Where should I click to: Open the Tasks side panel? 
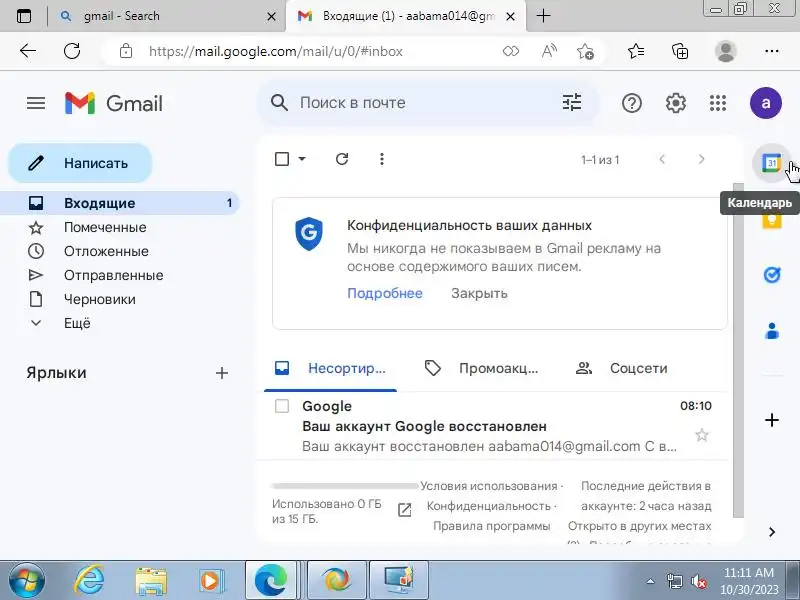(x=771, y=274)
